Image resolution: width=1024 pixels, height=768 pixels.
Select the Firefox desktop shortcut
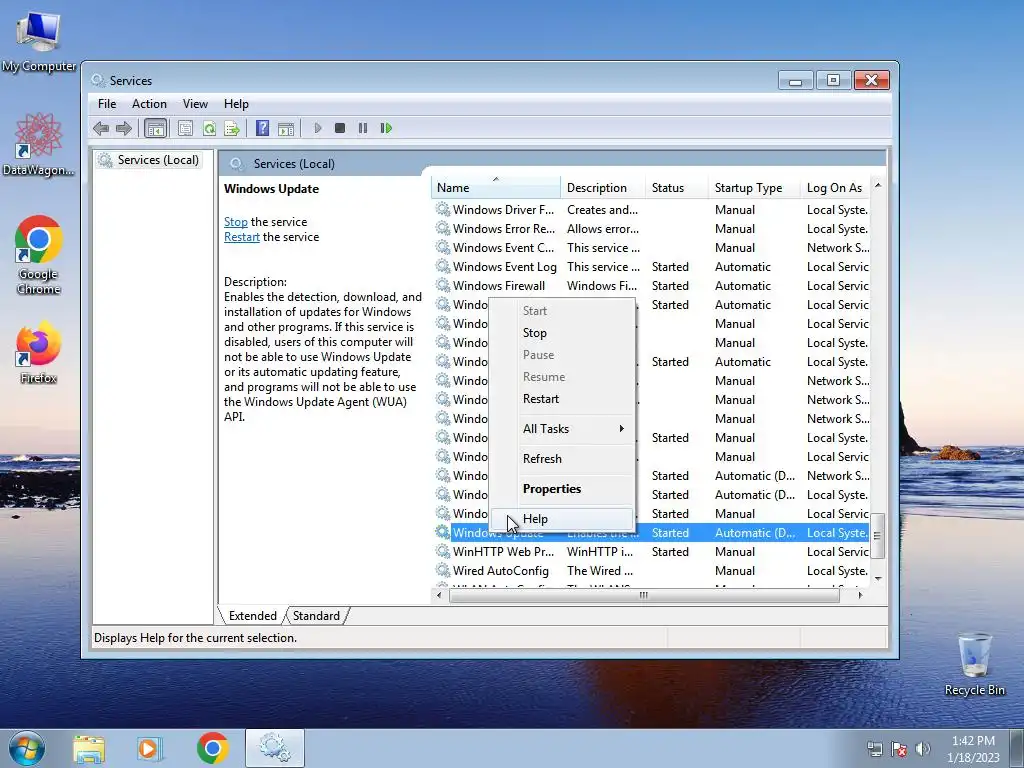click(39, 351)
